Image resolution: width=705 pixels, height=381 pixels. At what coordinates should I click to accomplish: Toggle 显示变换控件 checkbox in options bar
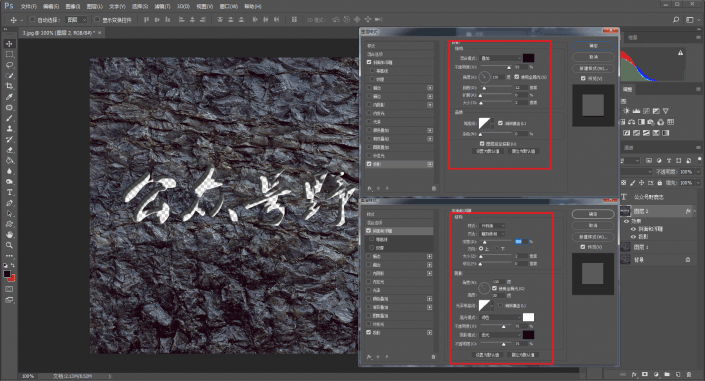pos(97,20)
